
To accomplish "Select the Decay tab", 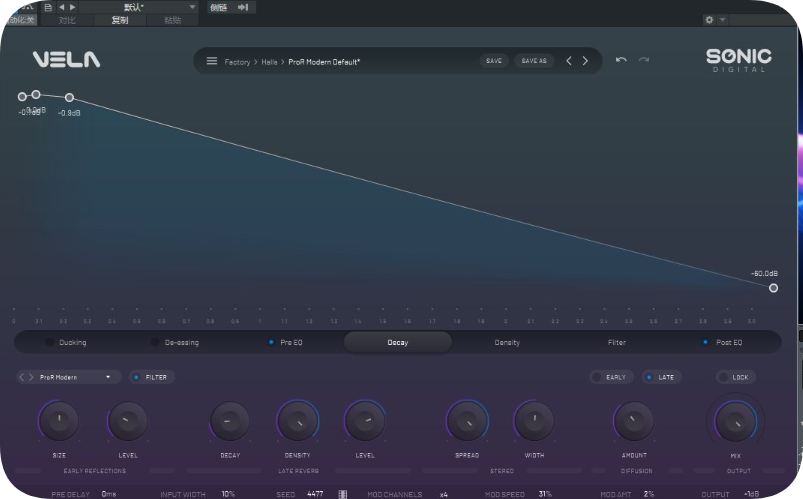I will pyautogui.click(x=397, y=342).
